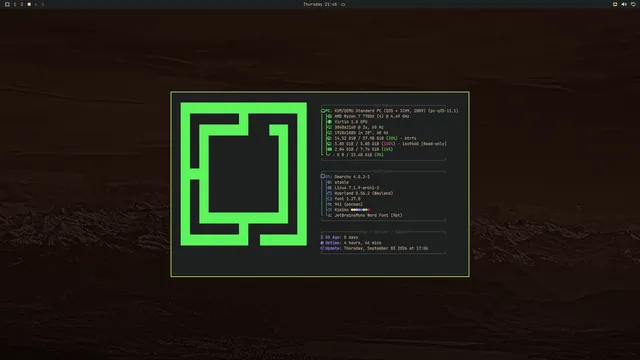Click the iso9660 Read-only disk text
Viewport: 640px width, 360px height.
click(391, 144)
